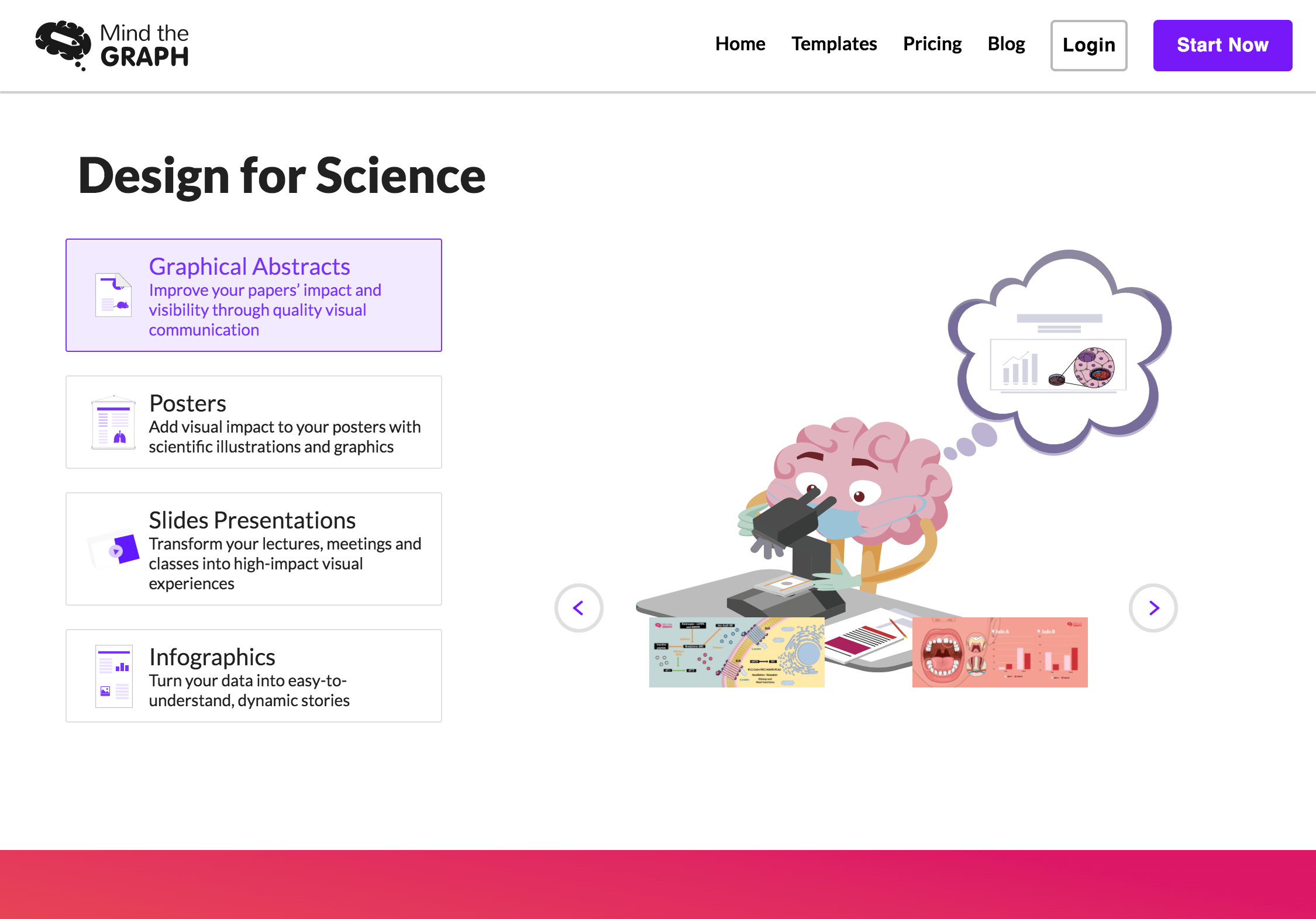Select the Posters category card
Viewport: 1316px width, 919px height.
pos(253,422)
